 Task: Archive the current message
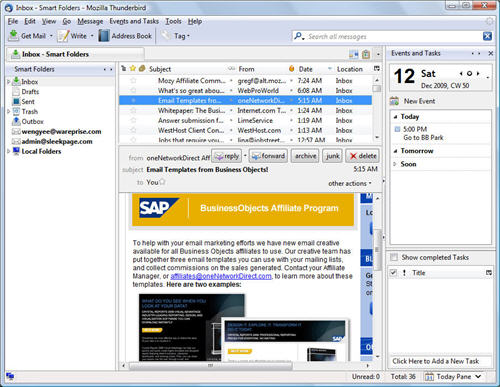[305, 156]
